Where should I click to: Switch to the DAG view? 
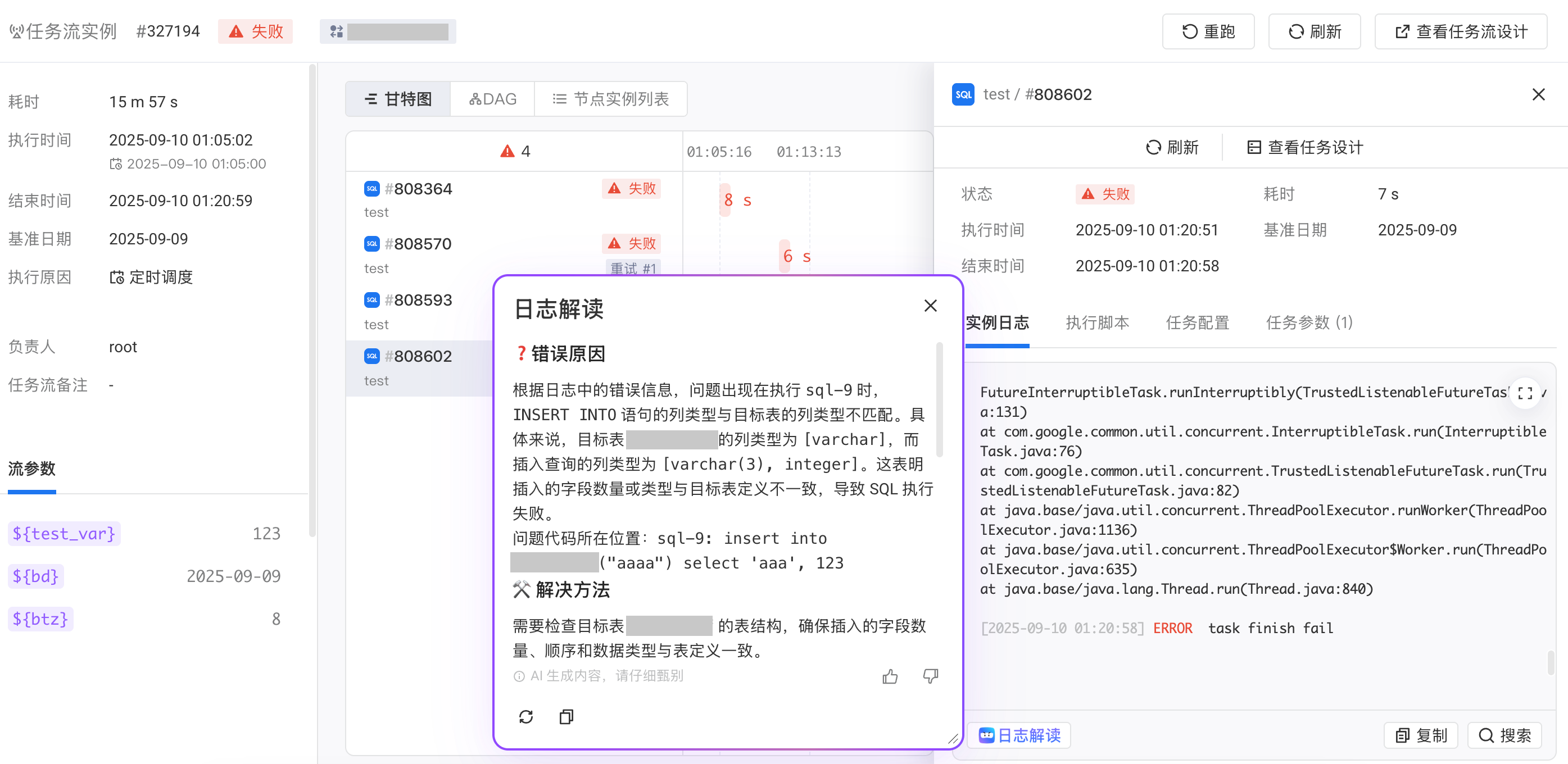coord(492,98)
